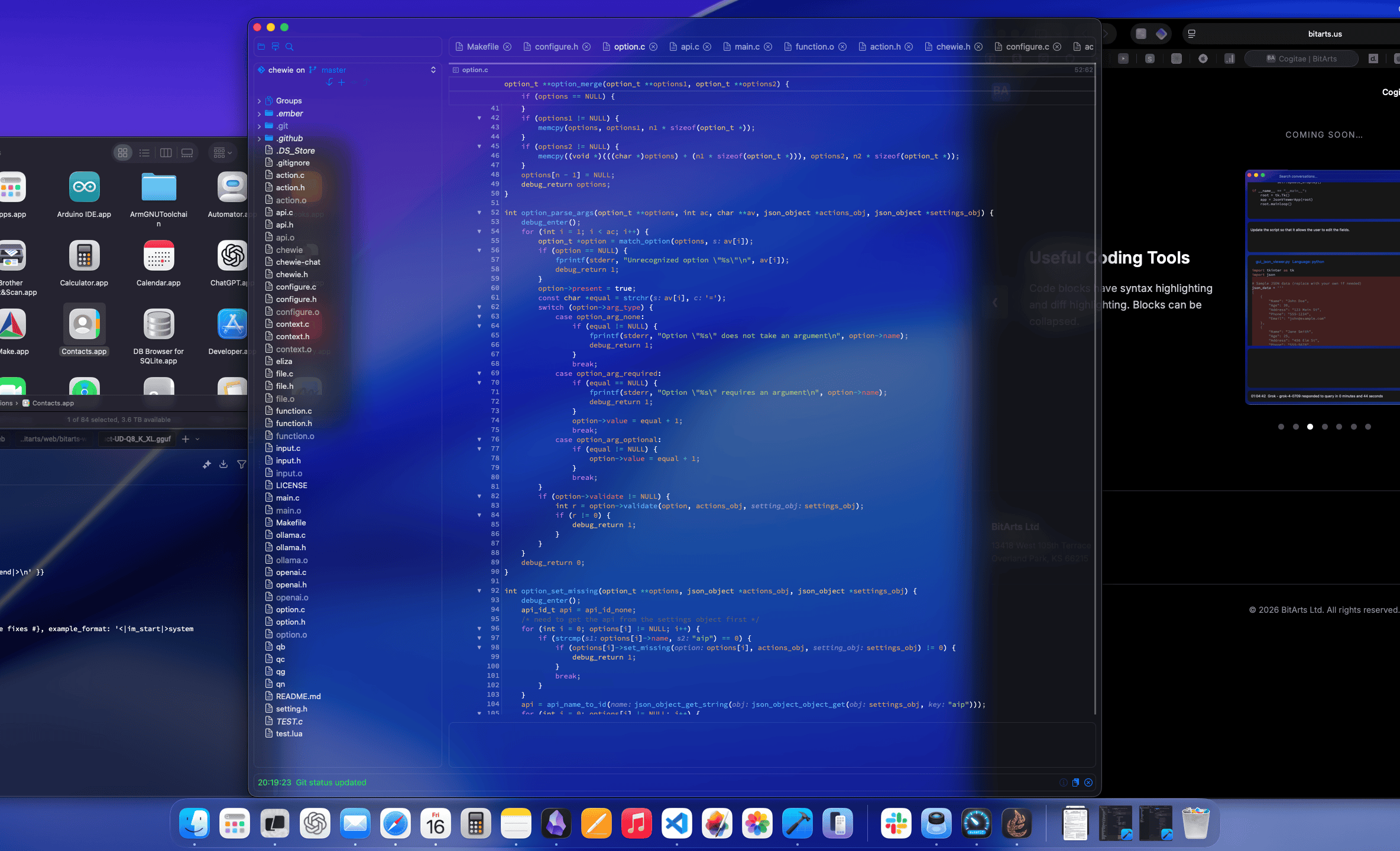Screen dimensions: 1400x851
Task: Expand the .github folder in the sidebar
Action: point(260,138)
